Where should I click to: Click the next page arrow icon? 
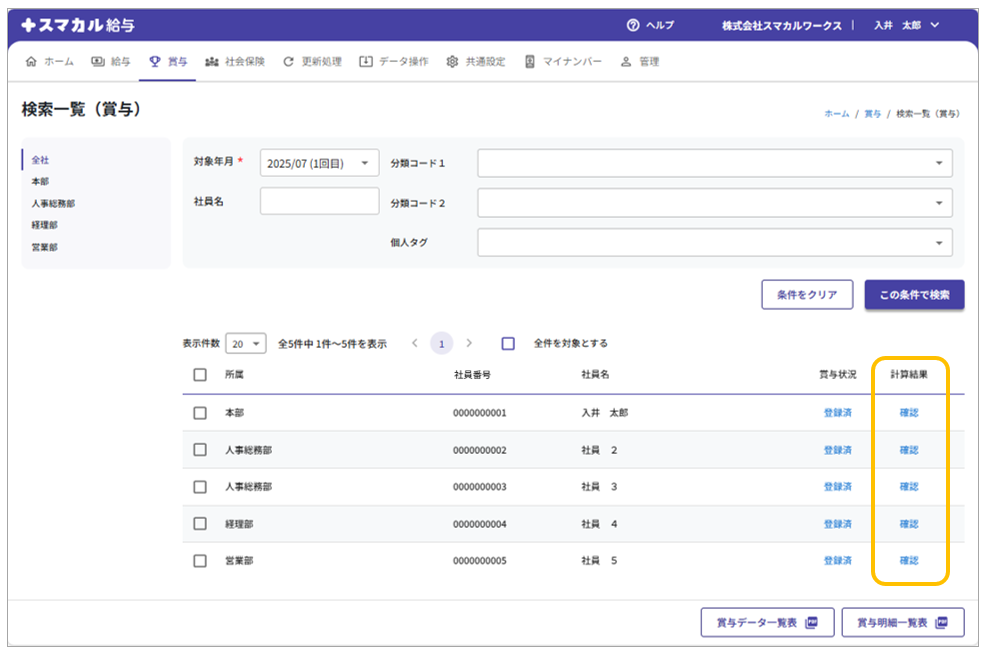pyautogui.click(x=469, y=343)
